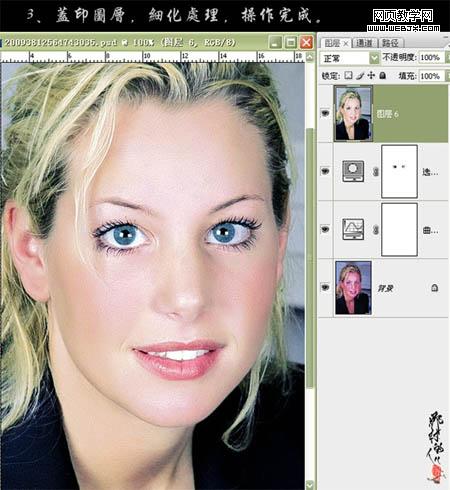
Task: Select the curves layer mask thumbnail
Action: [x=399, y=229]
